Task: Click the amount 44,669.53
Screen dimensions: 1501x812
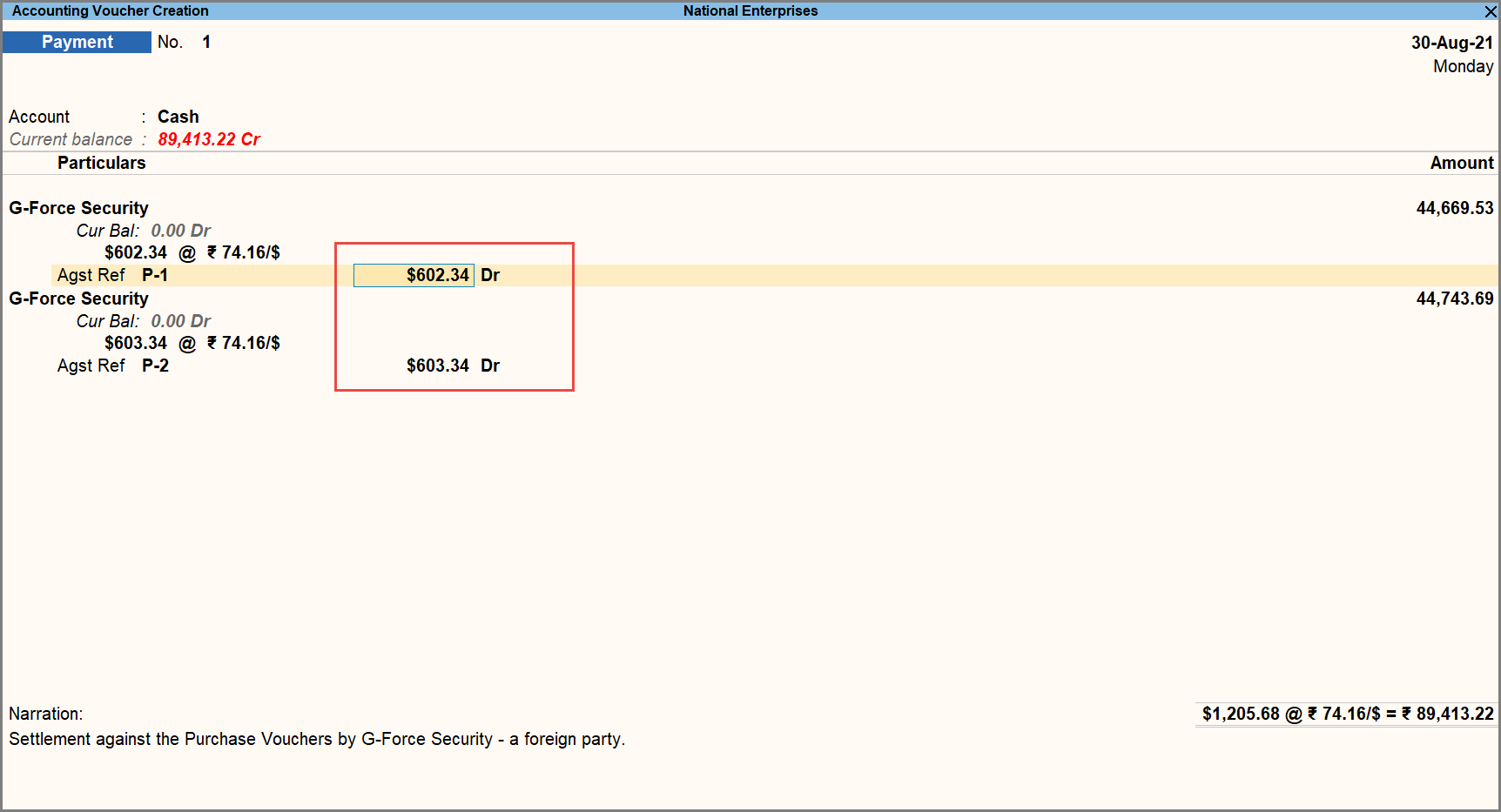Action: coord(1454,208)
